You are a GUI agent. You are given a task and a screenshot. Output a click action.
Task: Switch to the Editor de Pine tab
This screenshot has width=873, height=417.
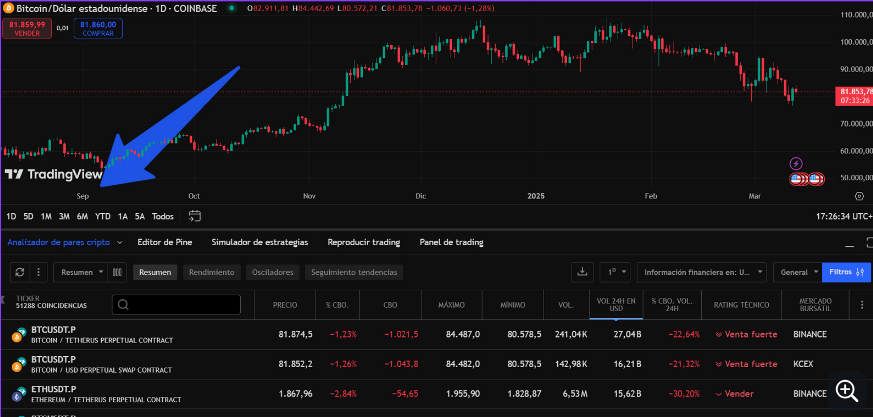pos(165,242)
